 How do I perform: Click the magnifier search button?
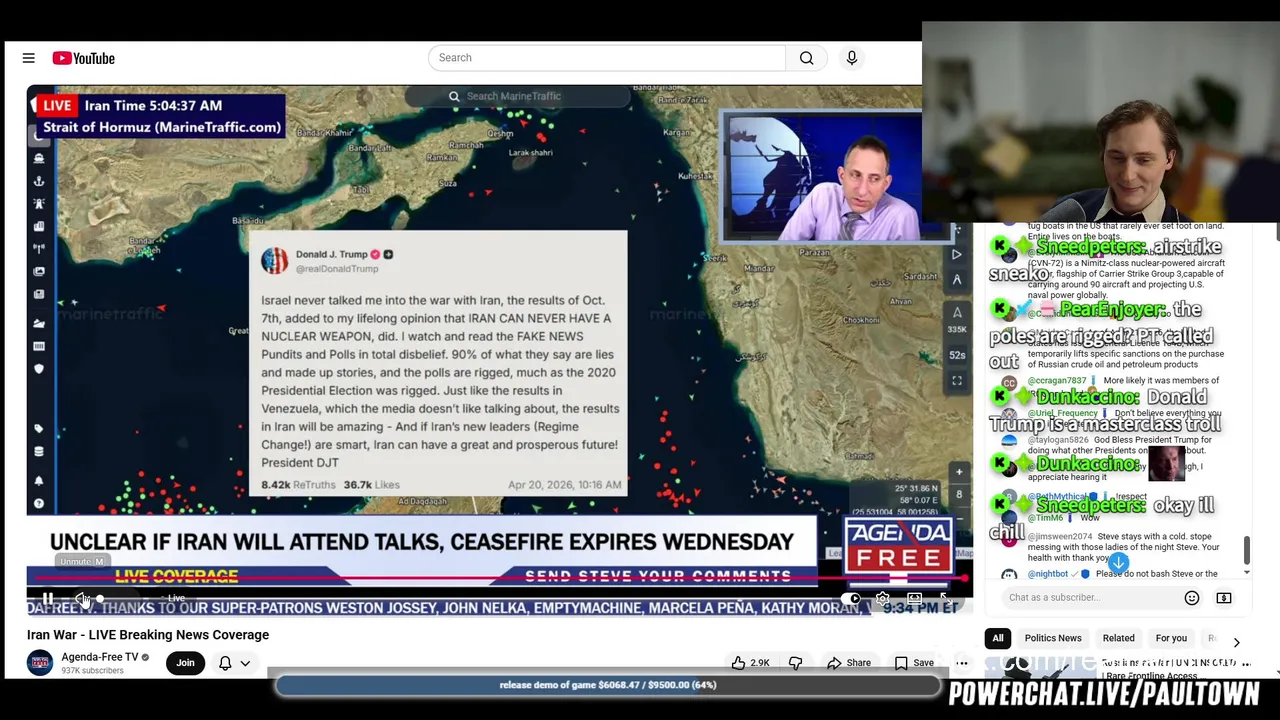click(x=806, y=58)
